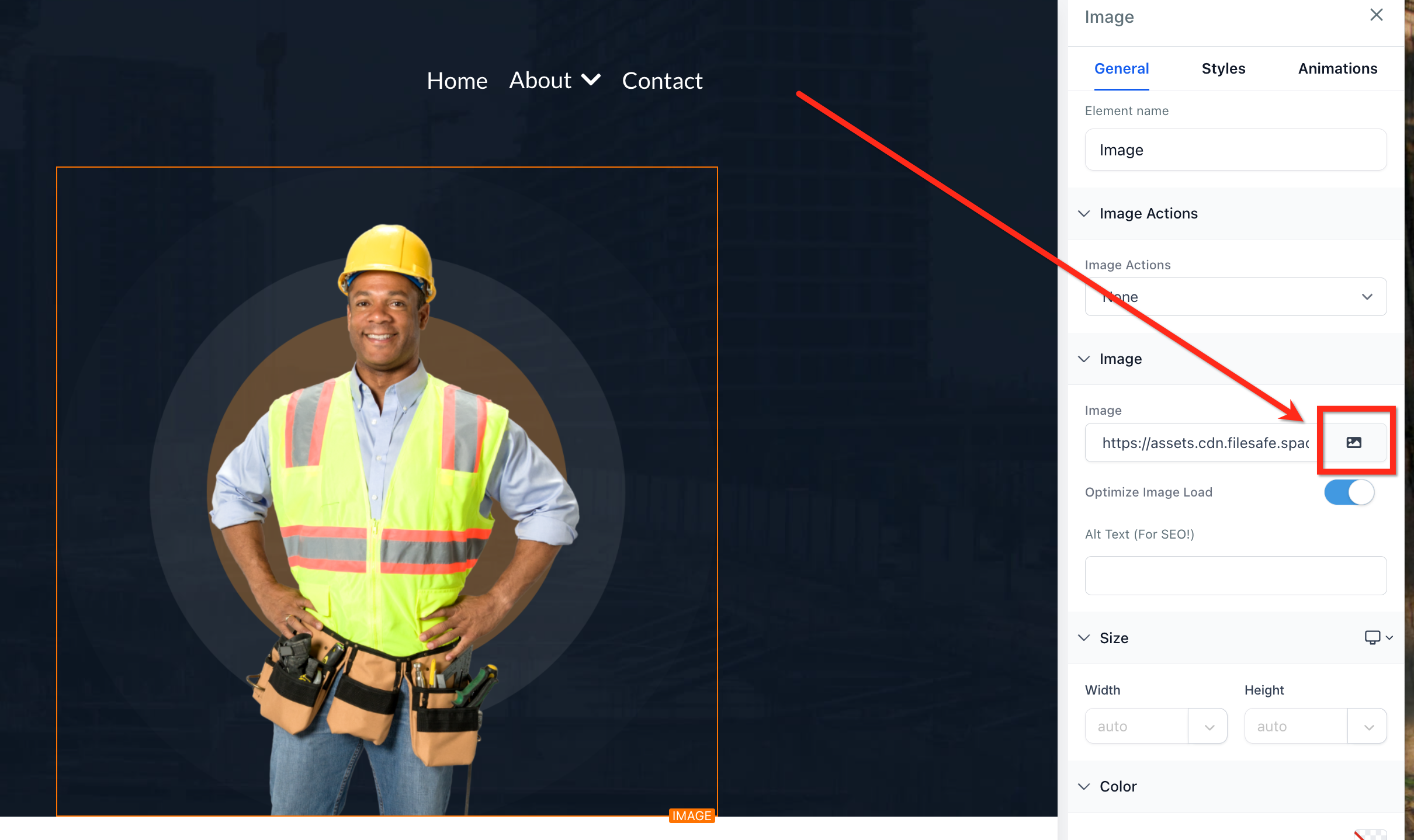1414x840 pixels.
Task: Collapse the Color section
Action: [1084, 787]
